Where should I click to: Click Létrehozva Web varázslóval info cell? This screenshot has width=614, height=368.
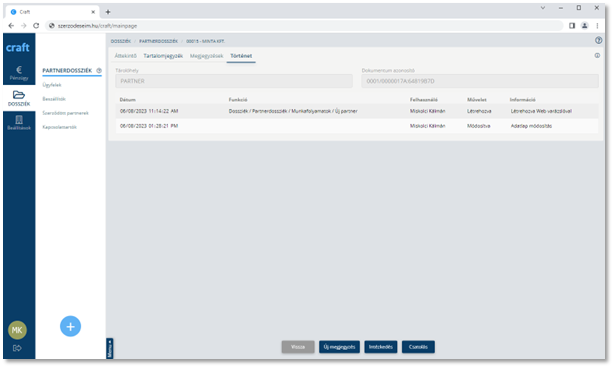541,111
